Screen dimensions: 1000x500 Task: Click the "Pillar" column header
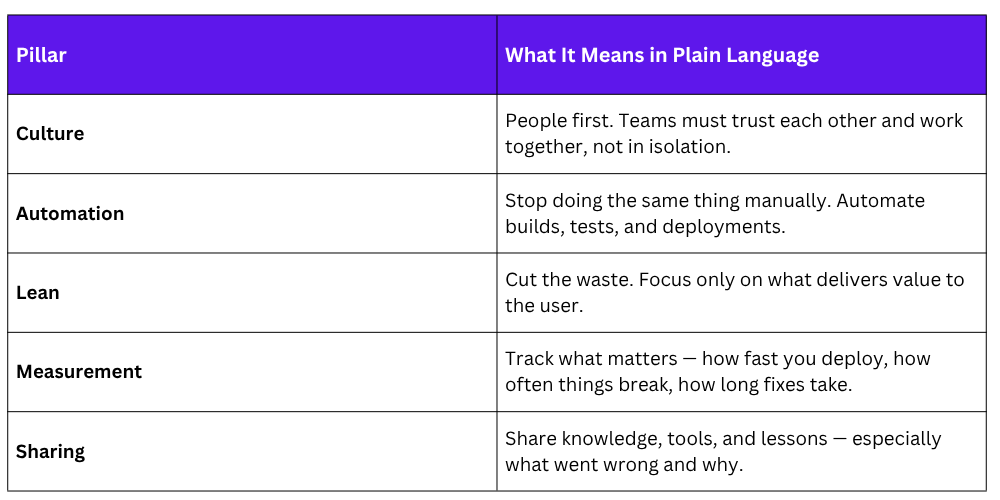[41, 55]
